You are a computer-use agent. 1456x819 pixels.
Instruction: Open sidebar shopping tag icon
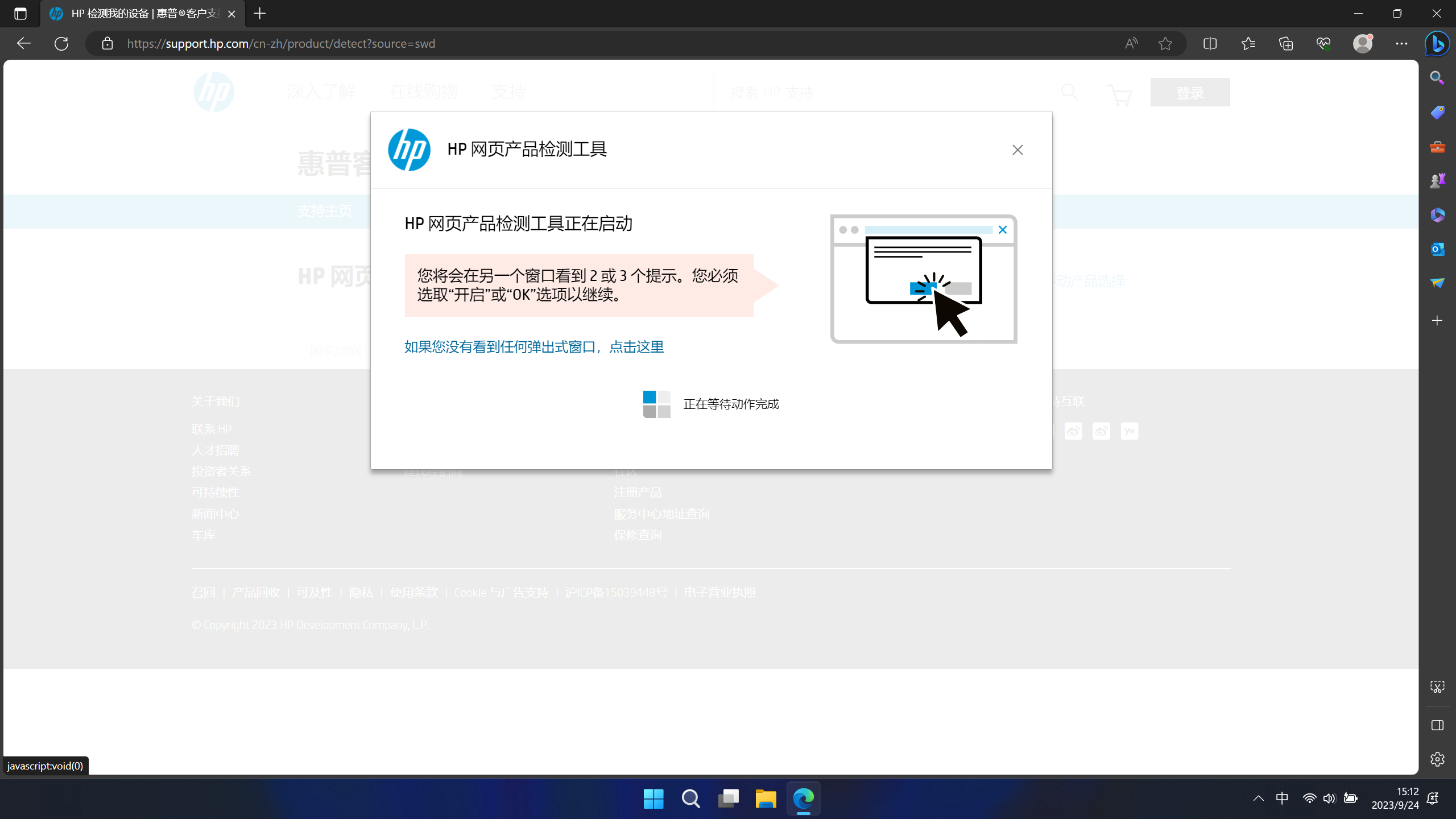pos(1437,112)
